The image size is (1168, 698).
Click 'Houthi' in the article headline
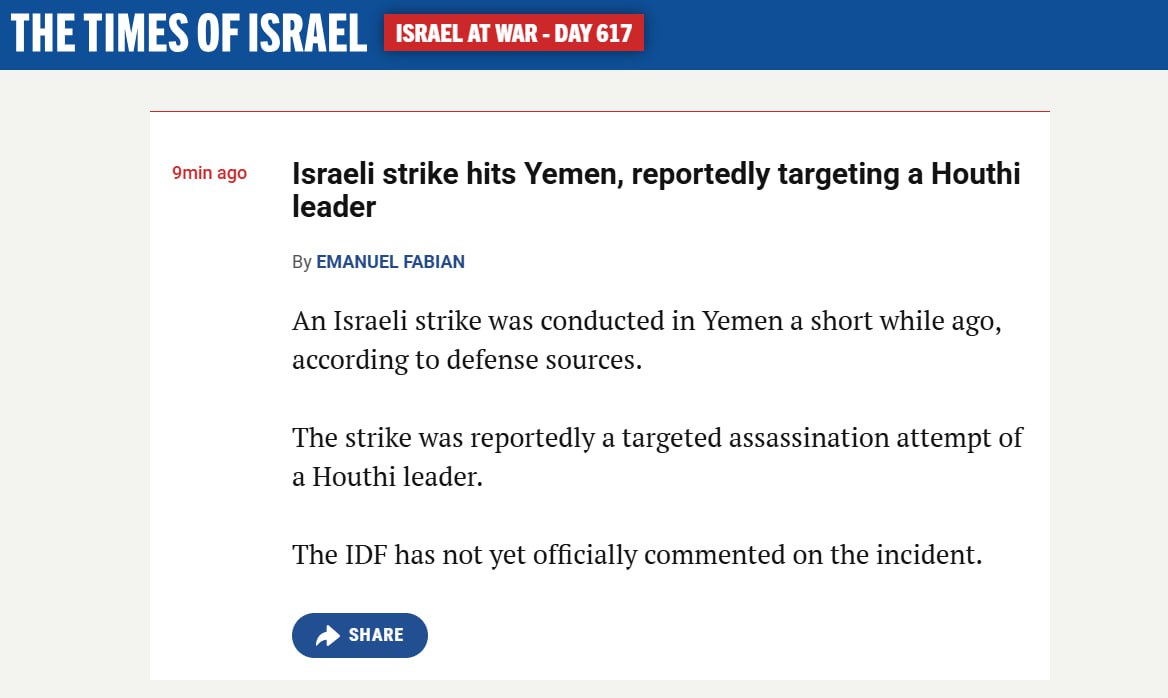point(976,174)
